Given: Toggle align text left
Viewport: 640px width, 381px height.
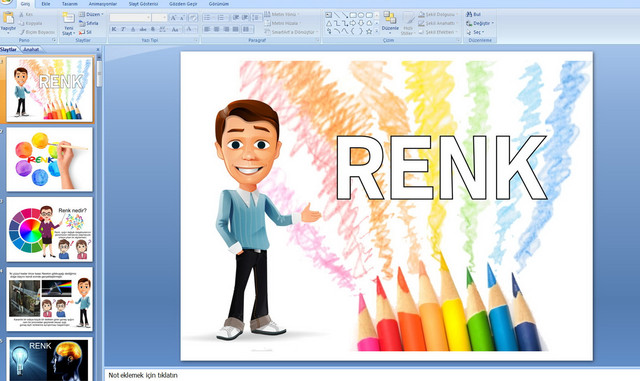Looking at the screenshot, I should [x=207, y=29].
